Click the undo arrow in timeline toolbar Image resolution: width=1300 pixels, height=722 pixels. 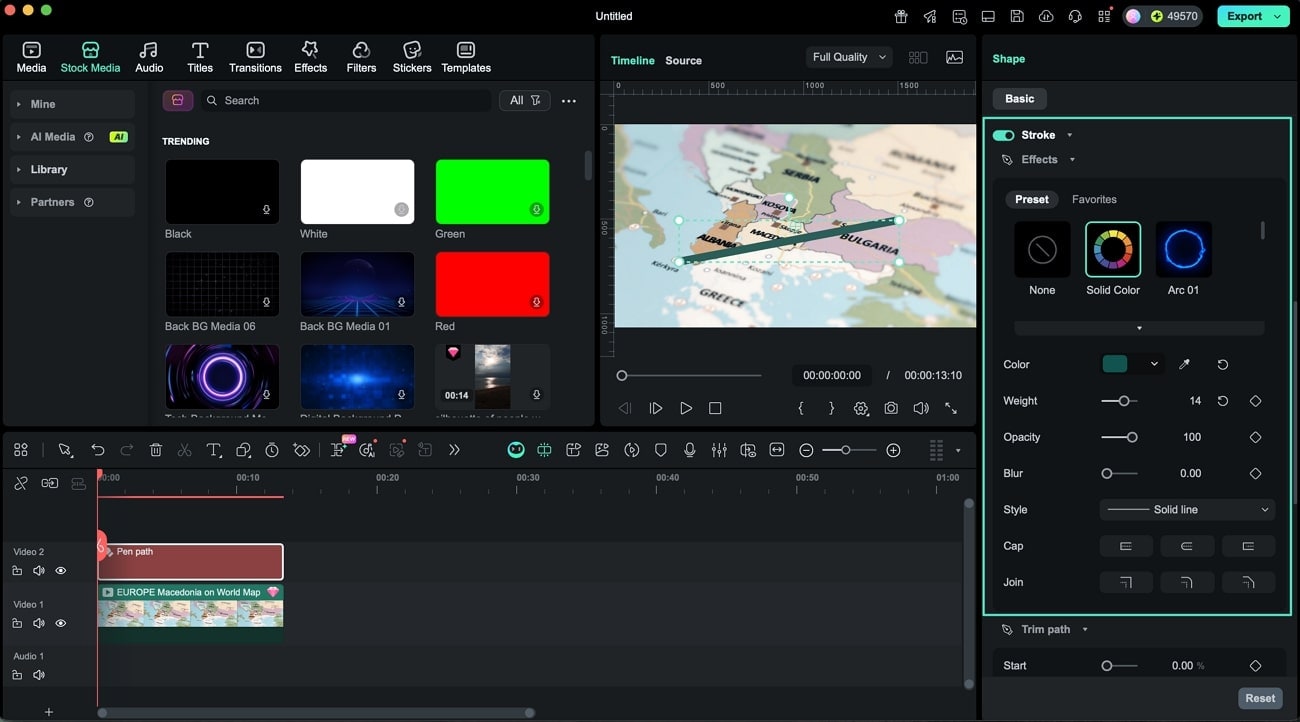97,450
